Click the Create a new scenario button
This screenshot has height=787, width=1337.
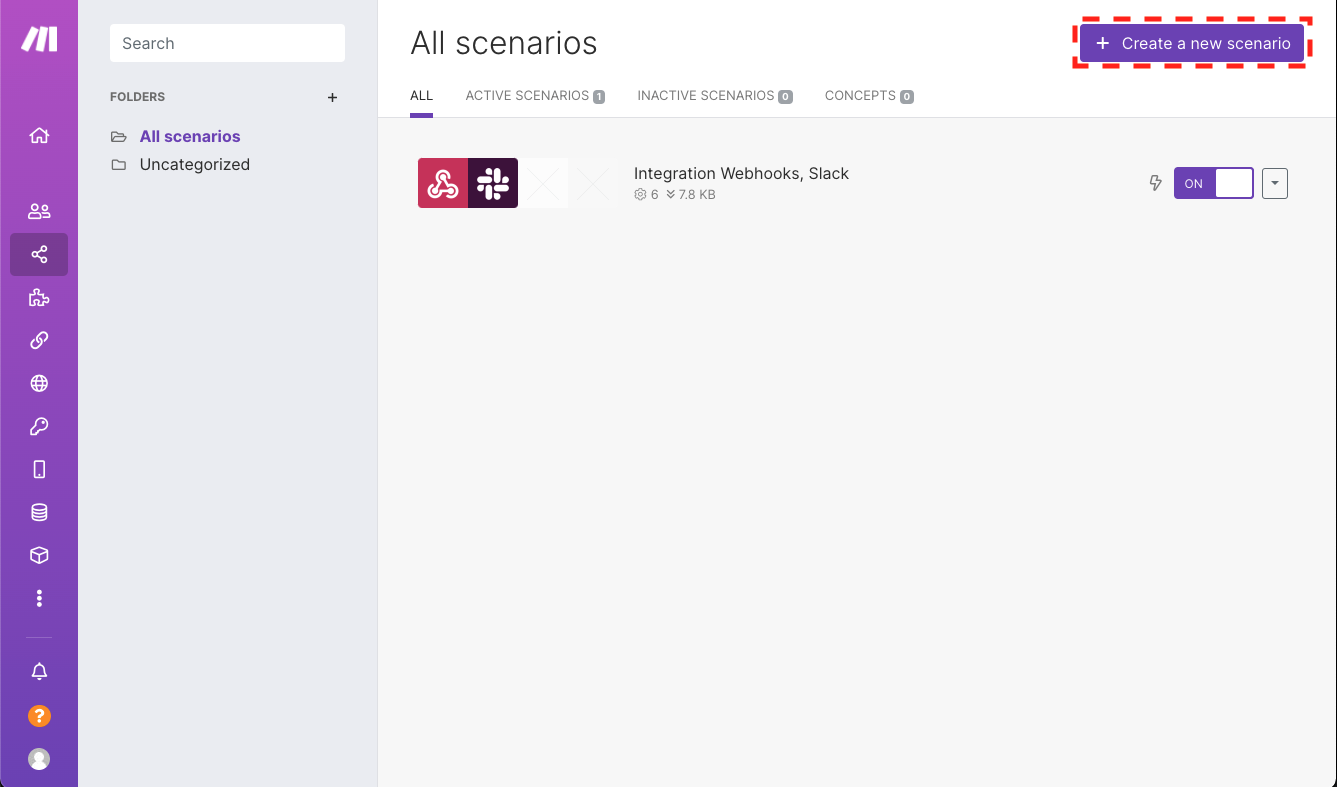1191,44
